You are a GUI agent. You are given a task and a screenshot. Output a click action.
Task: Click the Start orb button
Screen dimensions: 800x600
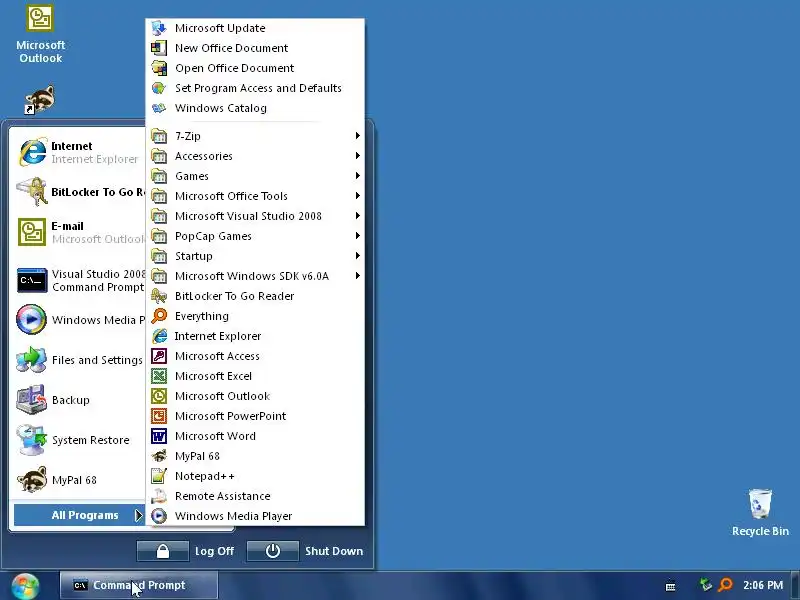(x=25, y=586)
